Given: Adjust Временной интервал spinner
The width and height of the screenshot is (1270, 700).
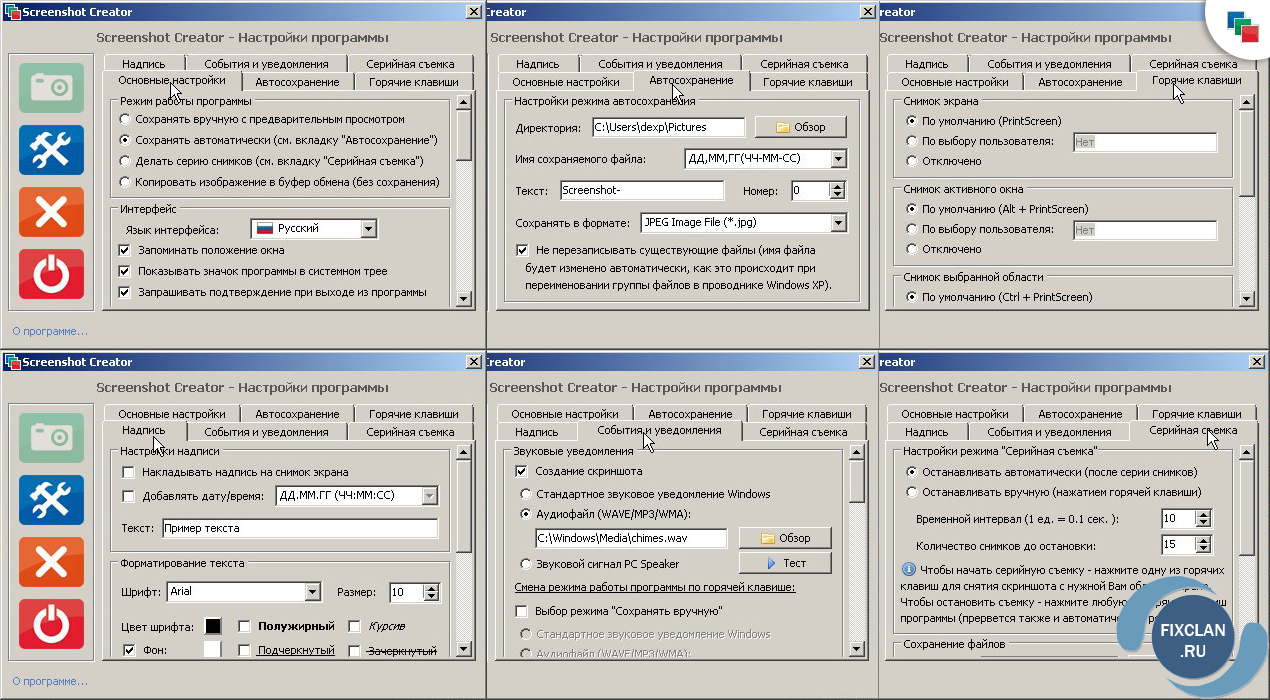Looking at the screenshot, I should (x=1203, y=519).
